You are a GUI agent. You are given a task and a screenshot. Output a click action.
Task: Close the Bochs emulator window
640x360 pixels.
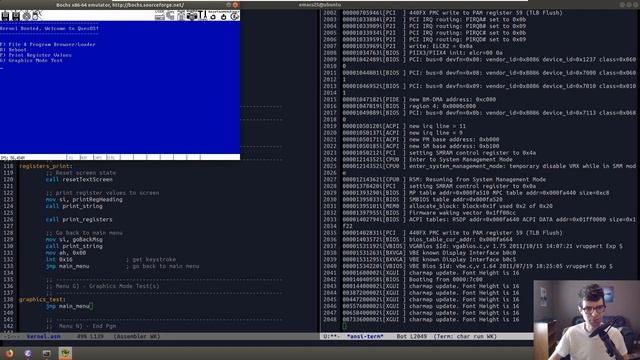pyautogui.click(x=235, y=5)
